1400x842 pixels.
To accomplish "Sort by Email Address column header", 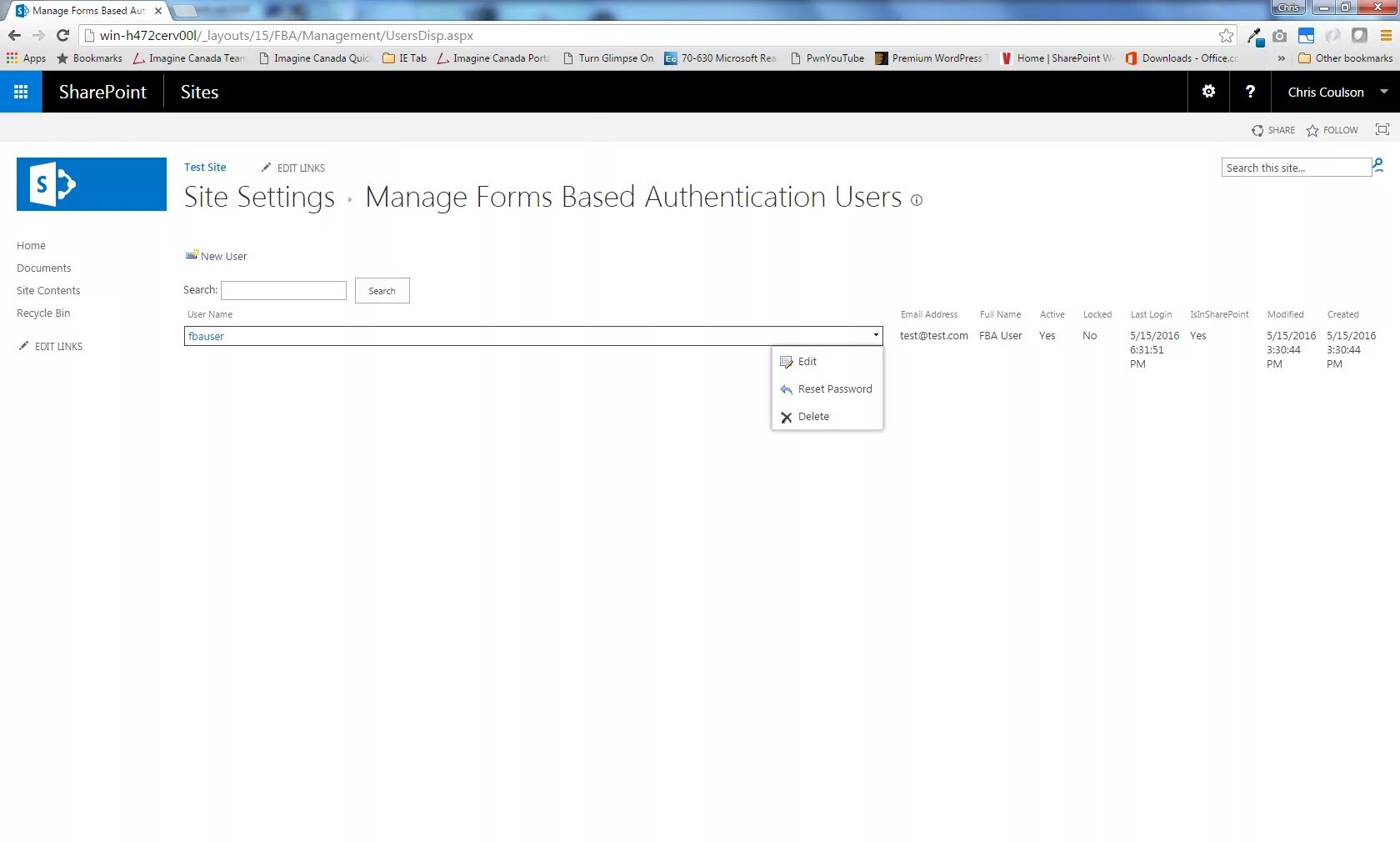I will (929, 314).
